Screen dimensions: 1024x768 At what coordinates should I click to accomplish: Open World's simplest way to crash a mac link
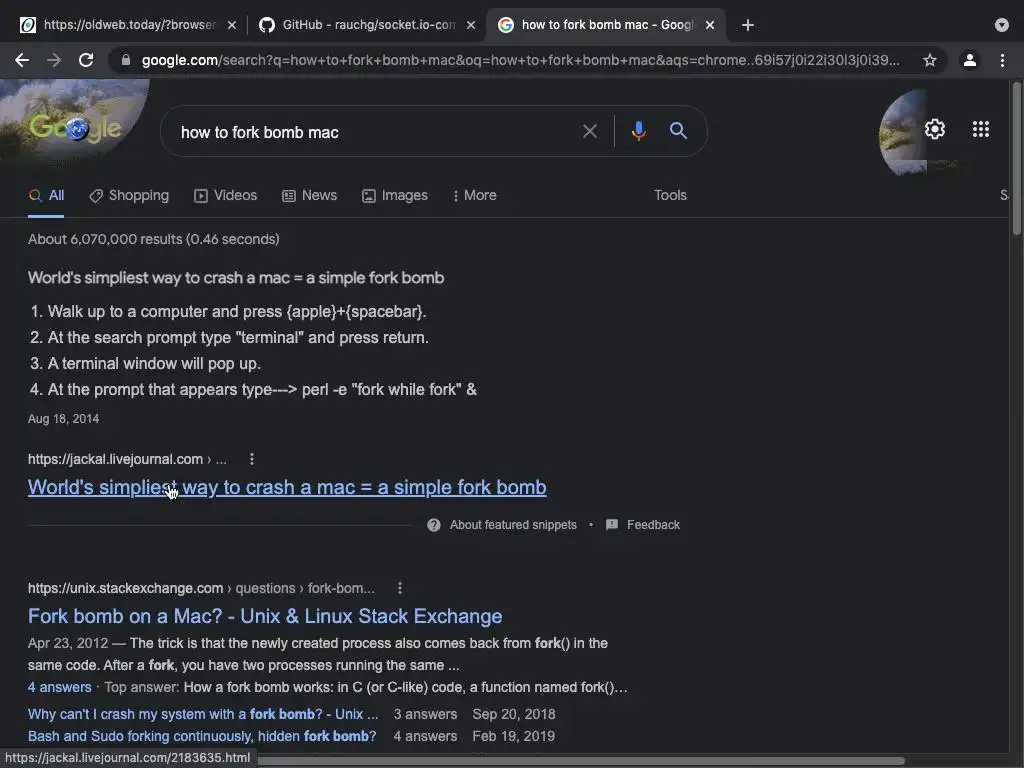(287, 487)
